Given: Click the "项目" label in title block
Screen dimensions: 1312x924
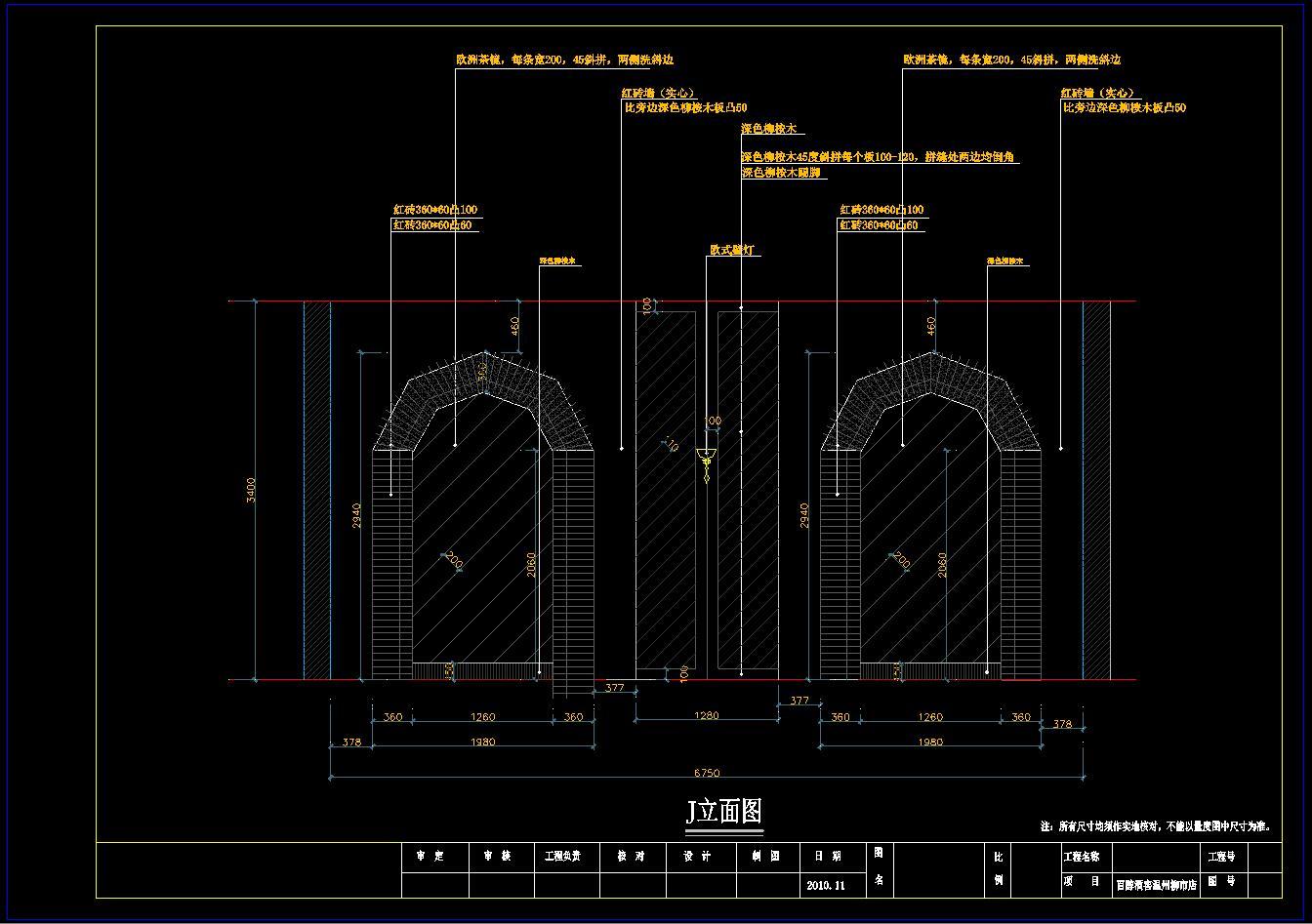Looking at the screenshot, I should point(1081,882).
